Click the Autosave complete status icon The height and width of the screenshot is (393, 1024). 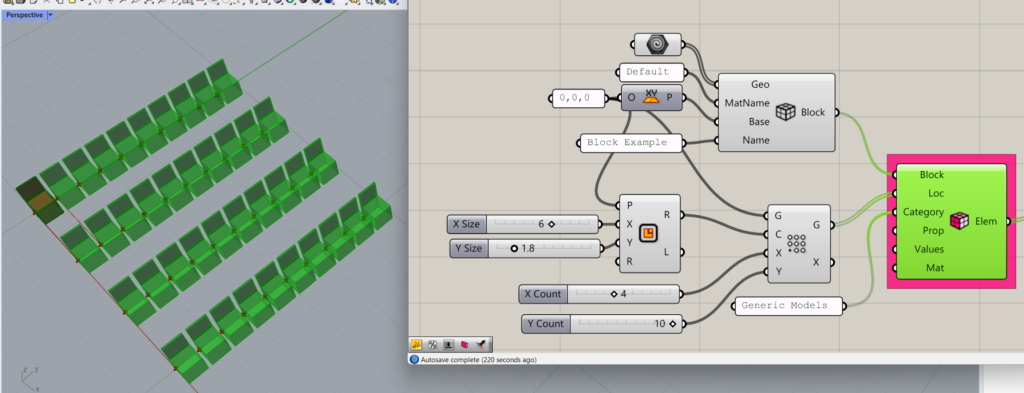(414, 359)
